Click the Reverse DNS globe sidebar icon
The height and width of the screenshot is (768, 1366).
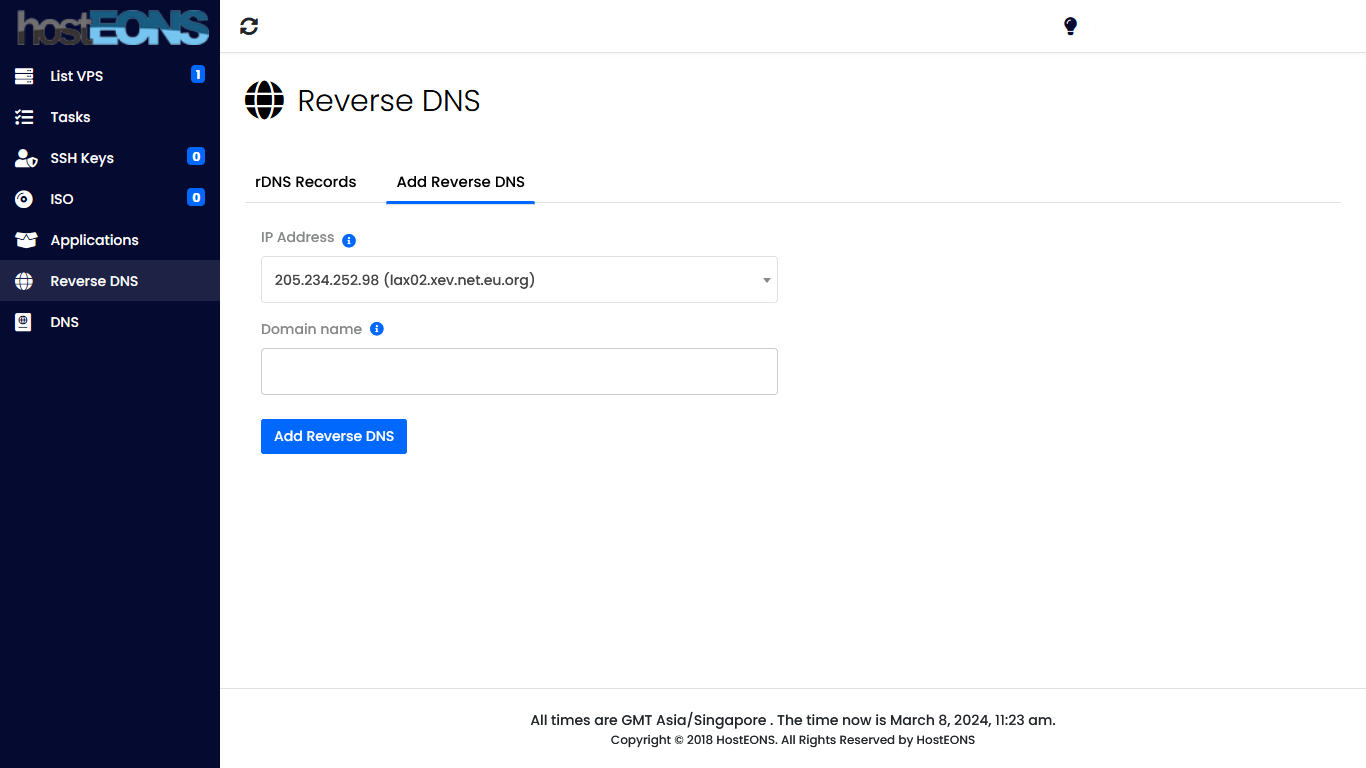pos(24,281)
